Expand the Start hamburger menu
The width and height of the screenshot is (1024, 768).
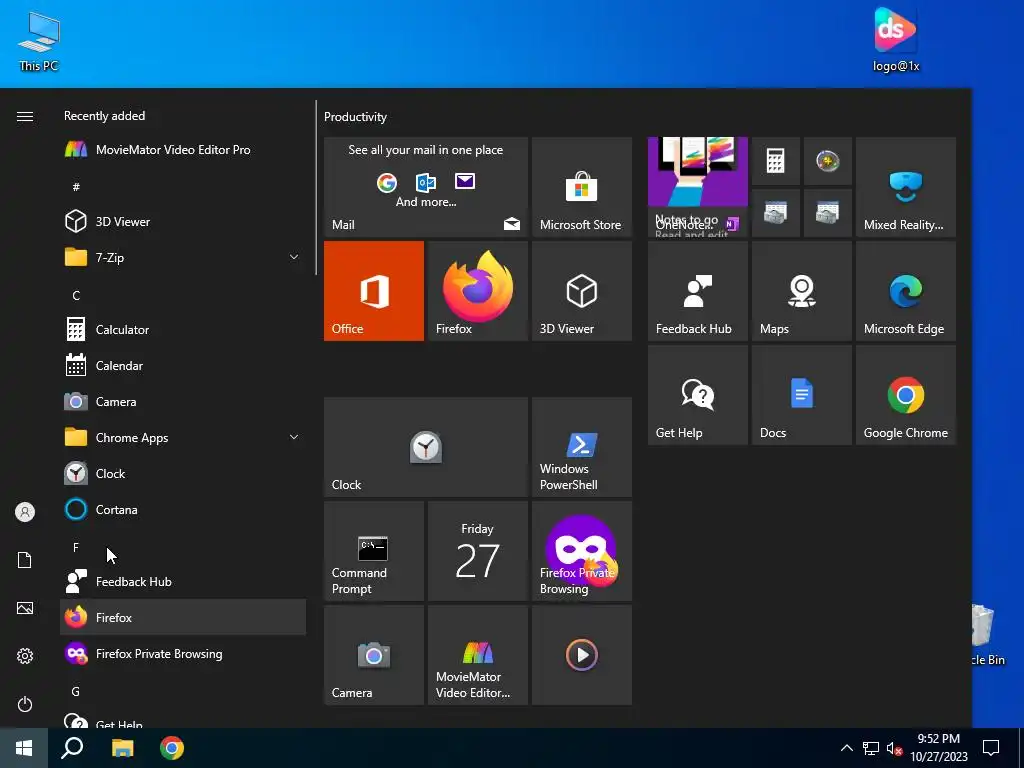pyautogui.click(x=25, y=116)
